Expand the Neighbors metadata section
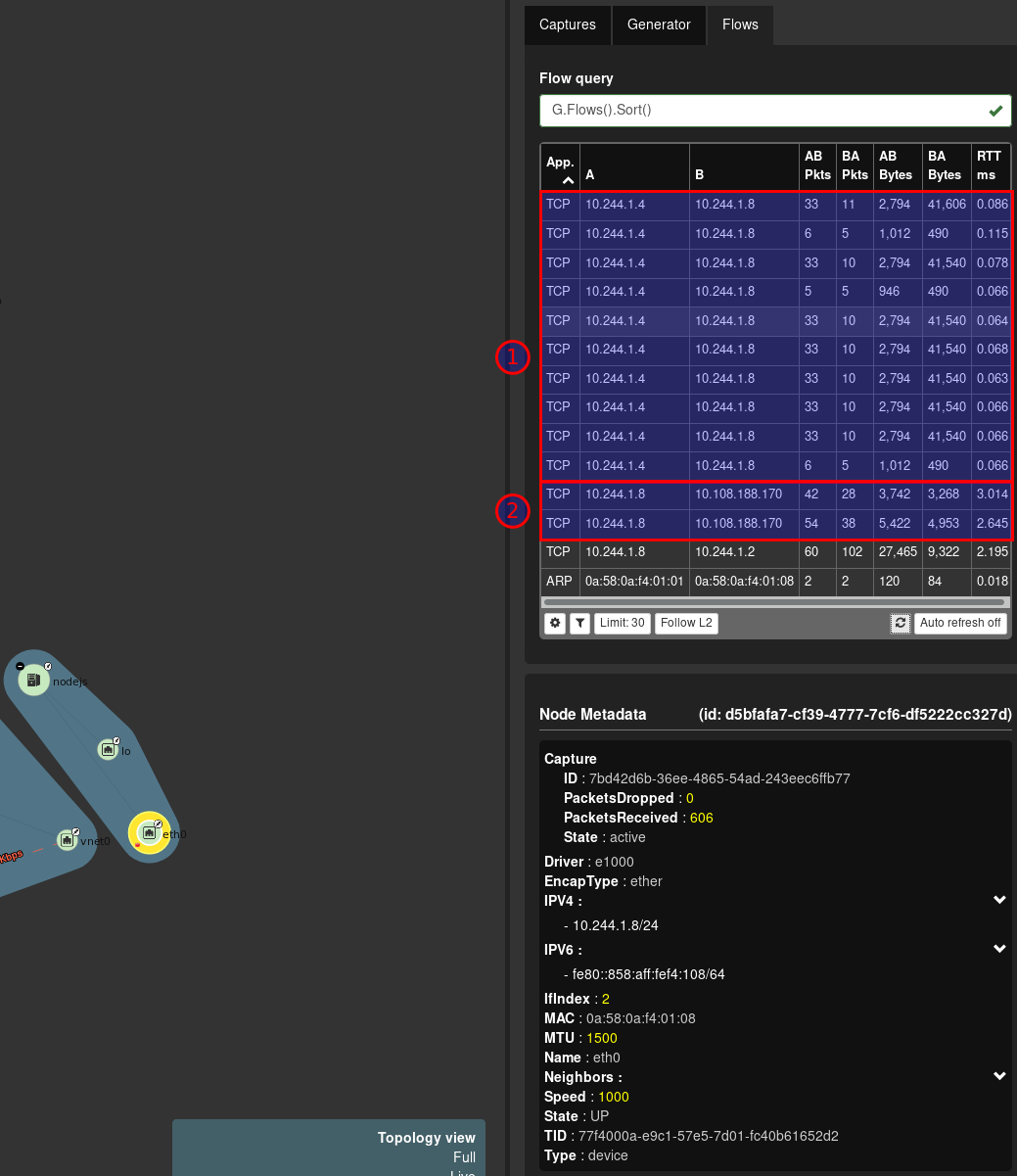Screen dimensions: 1017x1176 coord(999,1076)
